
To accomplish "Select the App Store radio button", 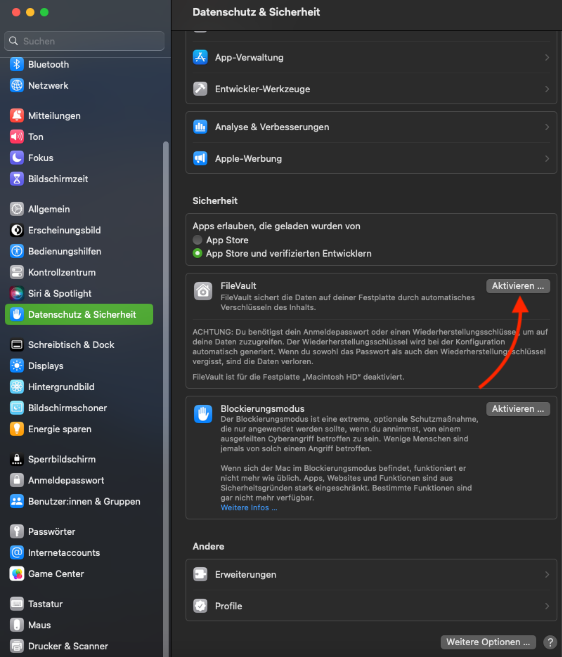I will (197, 240).
